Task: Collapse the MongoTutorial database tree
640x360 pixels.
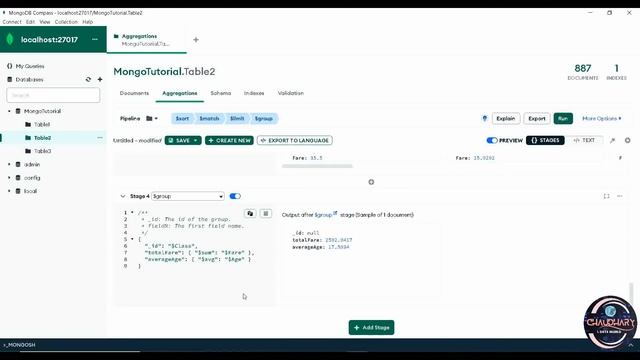Action: 9,111
